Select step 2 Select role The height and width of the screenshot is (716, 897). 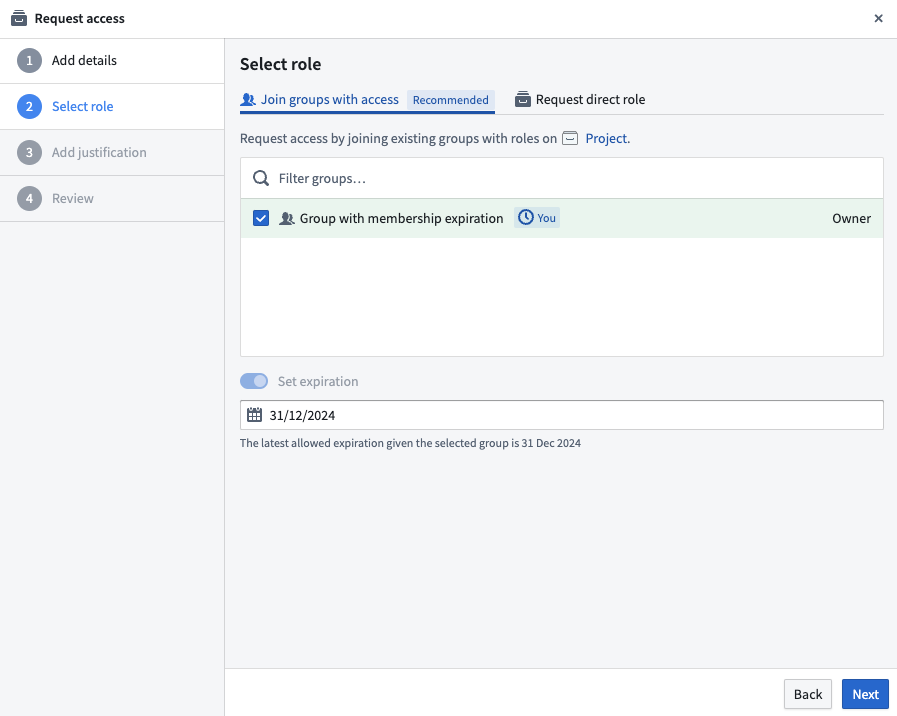pyautogui.click(x=112, y=106)
